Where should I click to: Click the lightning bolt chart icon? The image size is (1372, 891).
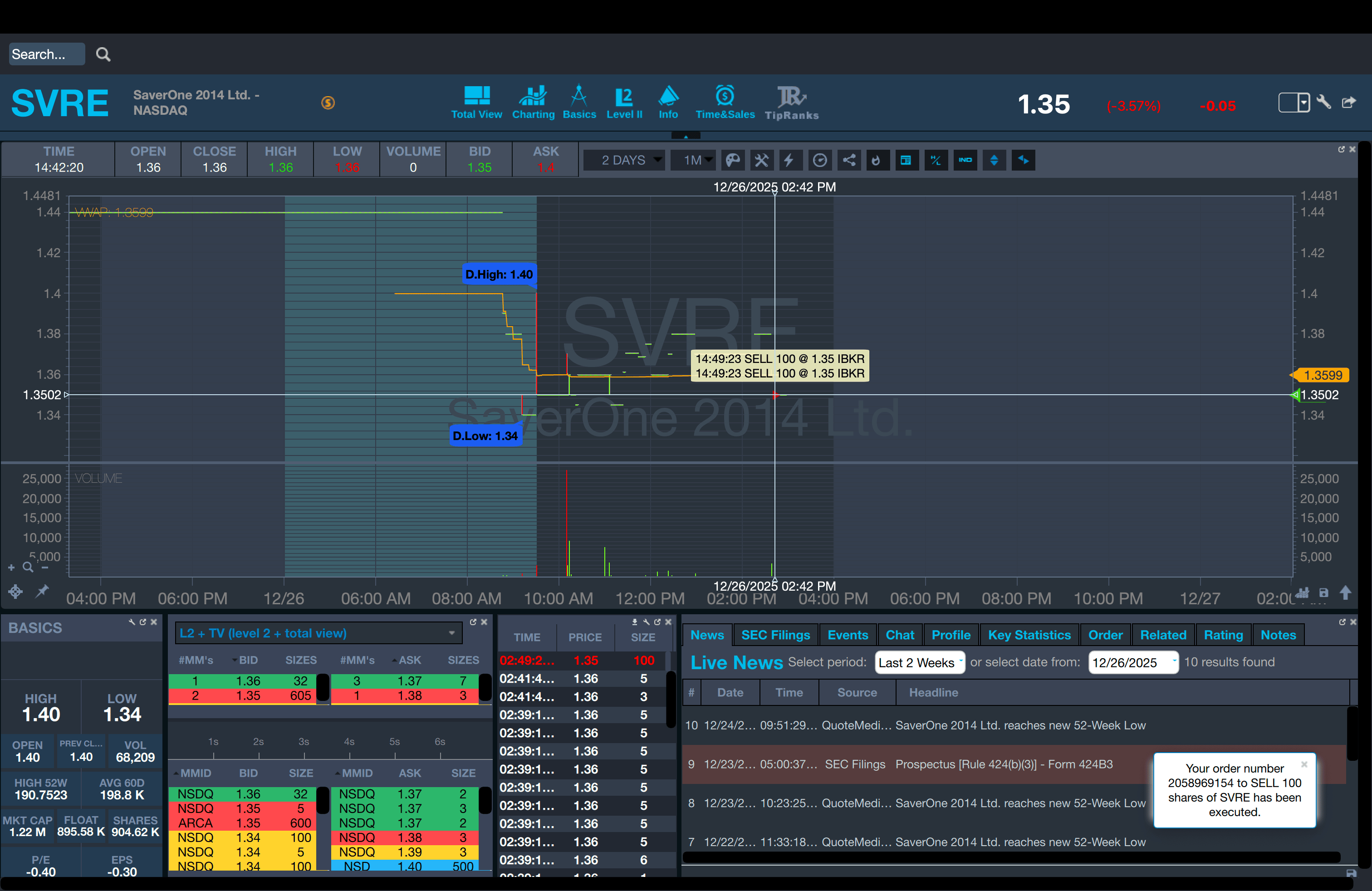pos(789,160)
